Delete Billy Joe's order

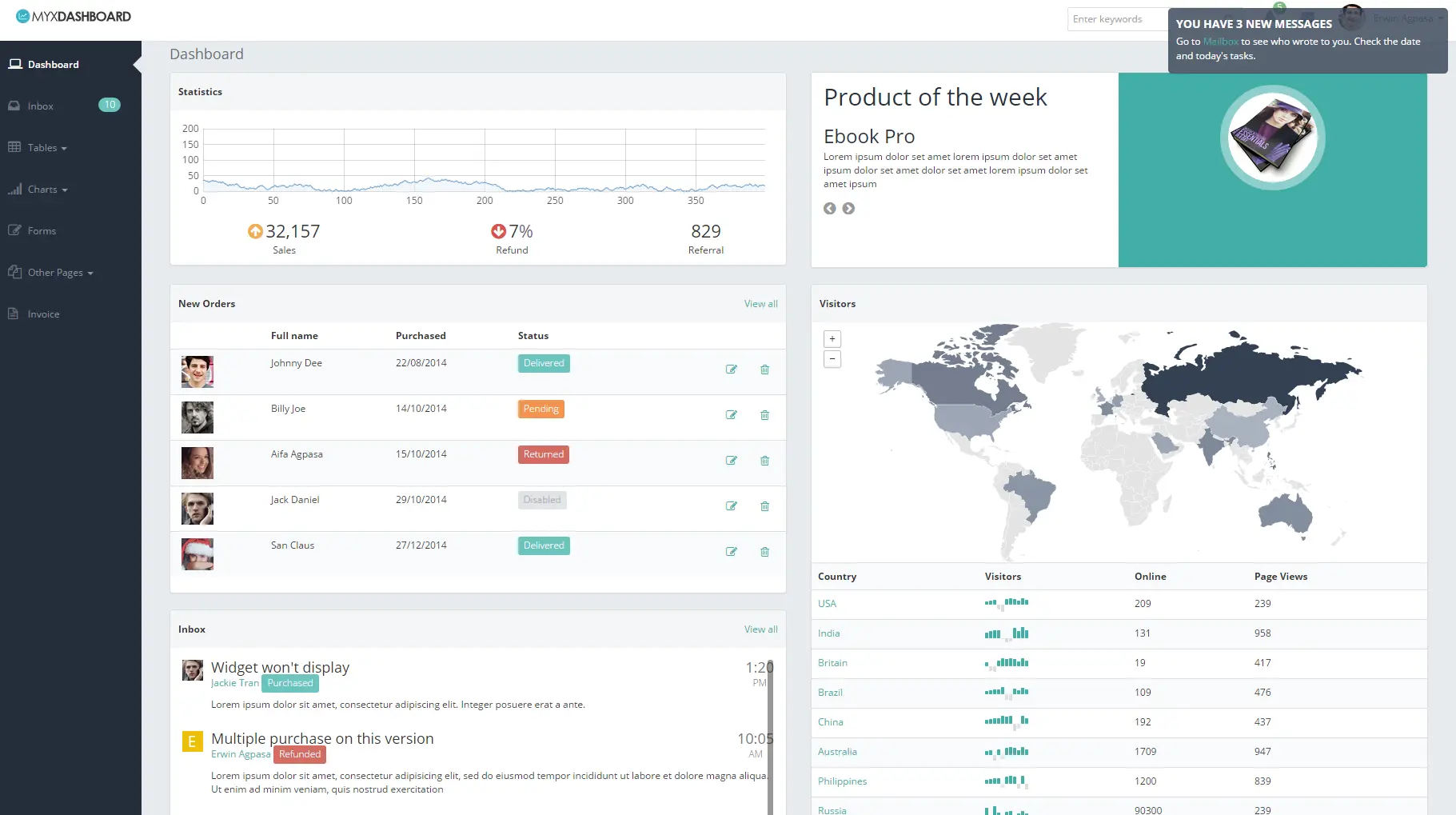click(764, 415)
